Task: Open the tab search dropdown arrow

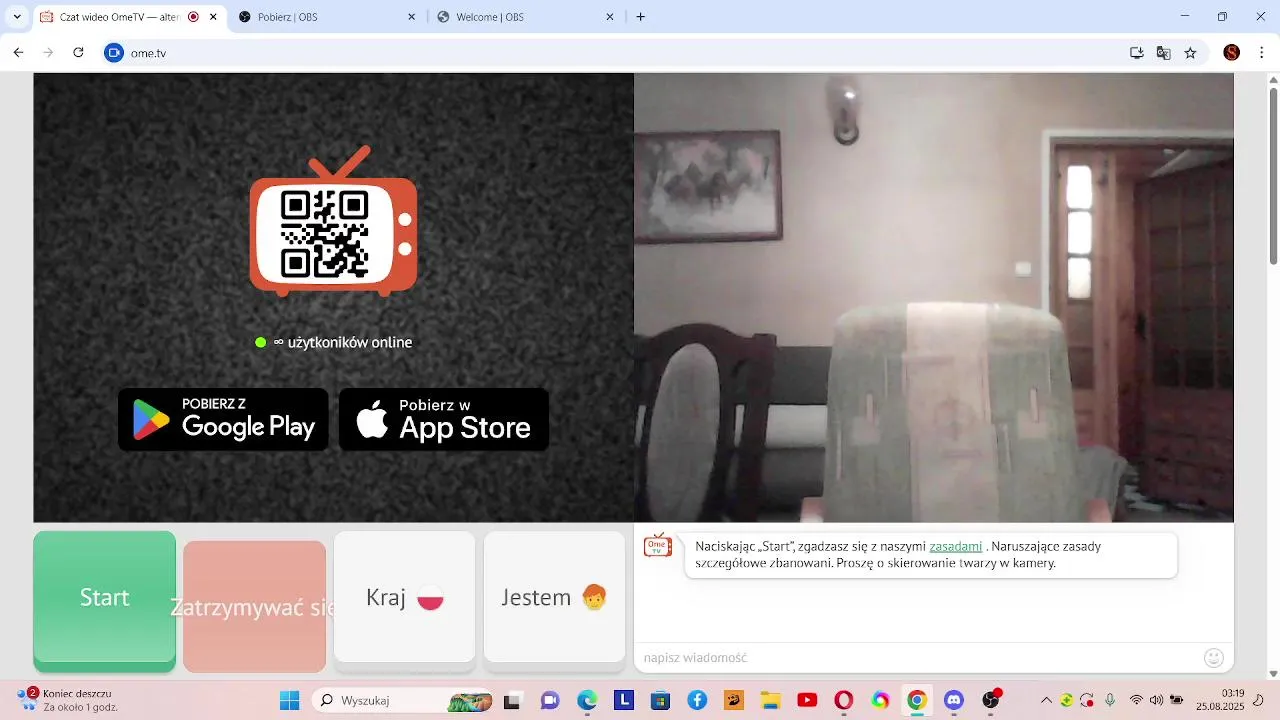Action: 17,17
